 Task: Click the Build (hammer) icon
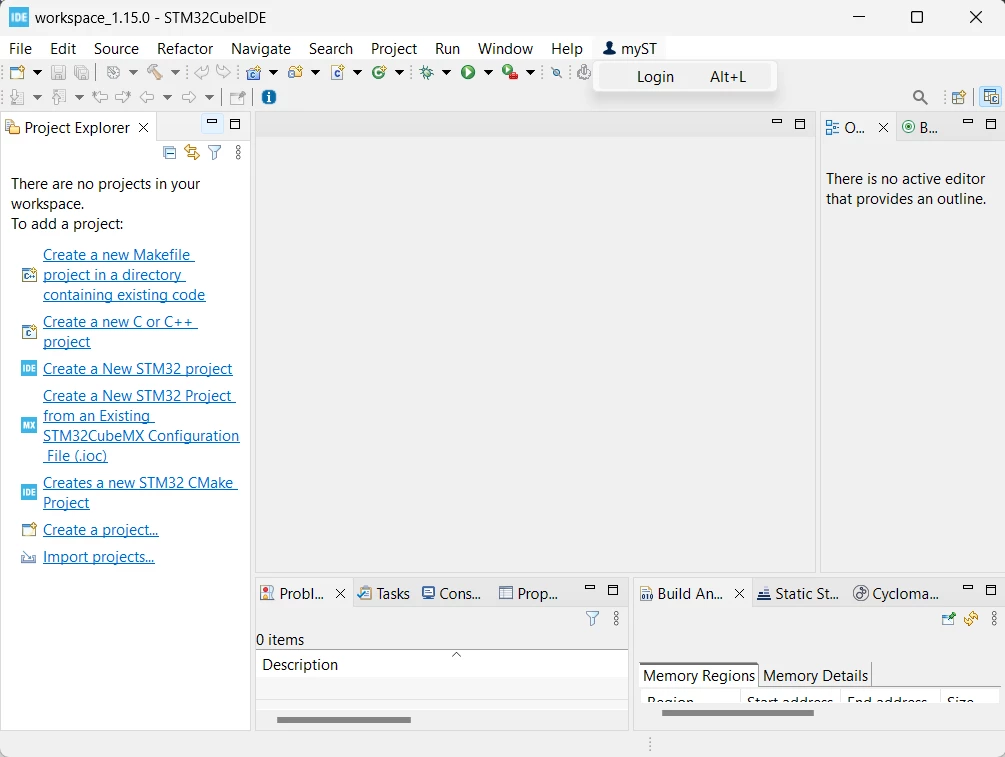click(154, 72)
